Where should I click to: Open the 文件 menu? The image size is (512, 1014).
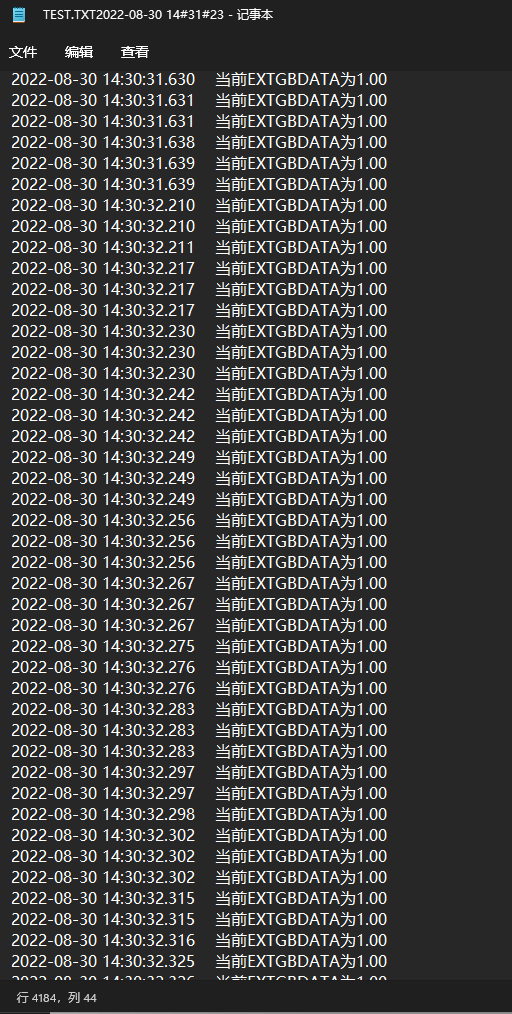(x=23, y=52)
